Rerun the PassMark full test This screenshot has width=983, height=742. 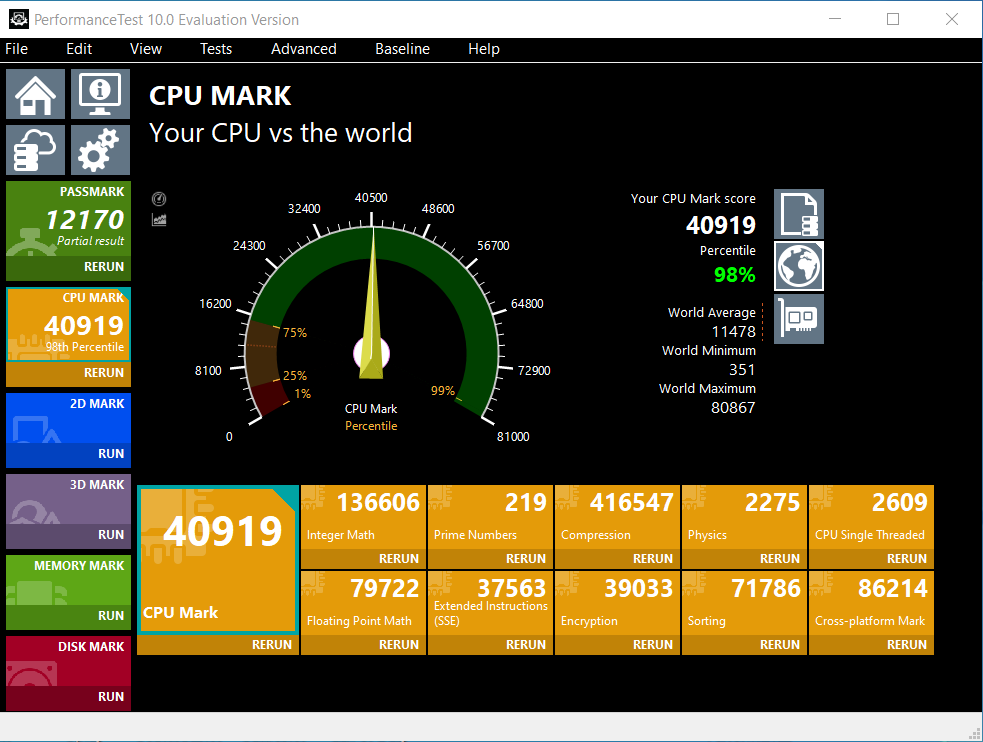click(x=68, y=267)
